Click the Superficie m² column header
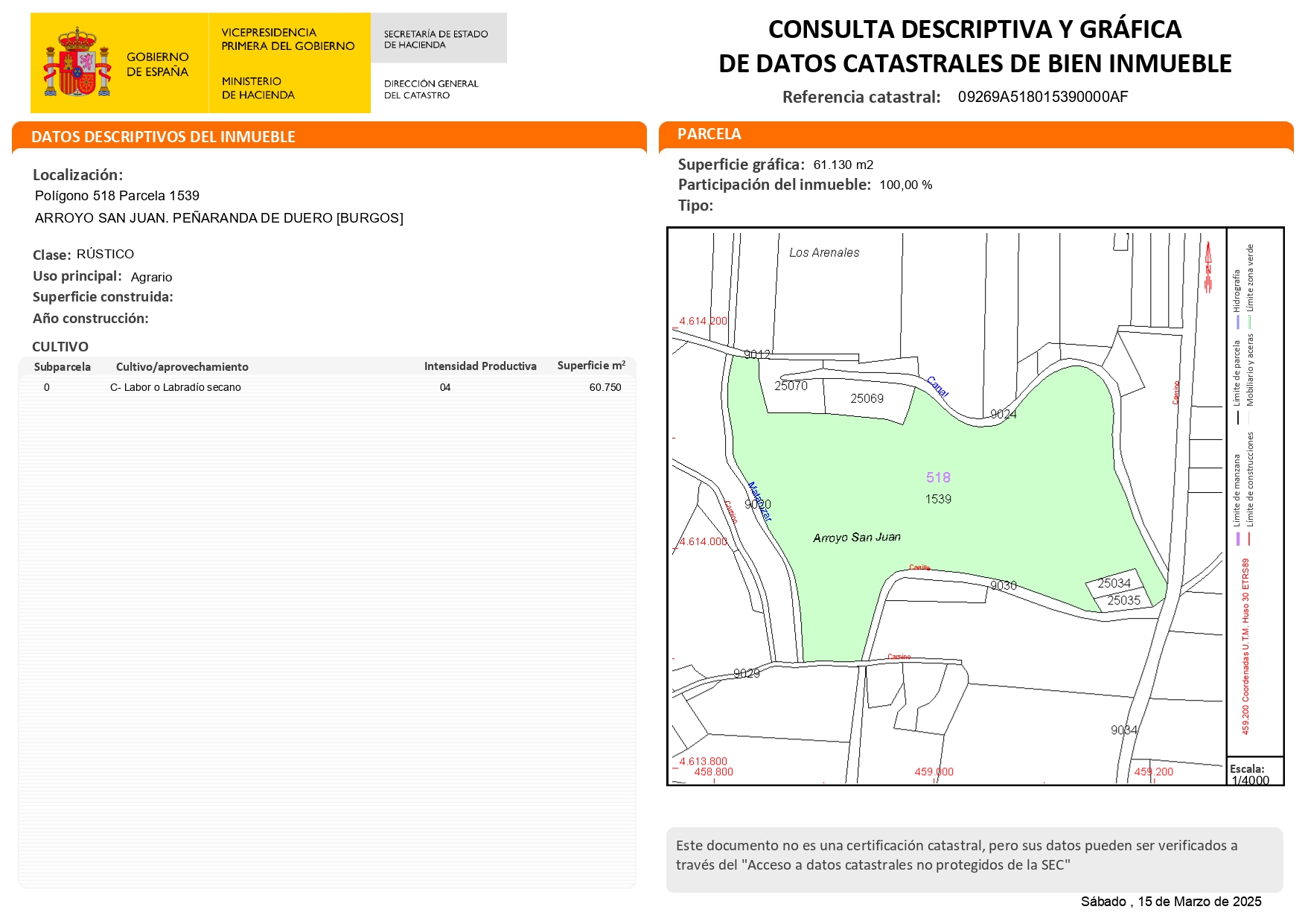Image resolution: width=1308 pixels, height=924 pixels. (591, 366)
